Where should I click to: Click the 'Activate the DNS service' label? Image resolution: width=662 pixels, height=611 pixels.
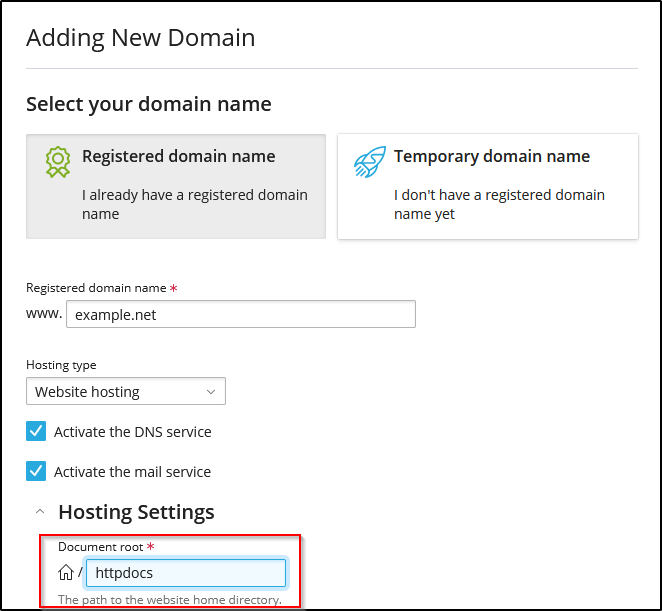(132, 432)
